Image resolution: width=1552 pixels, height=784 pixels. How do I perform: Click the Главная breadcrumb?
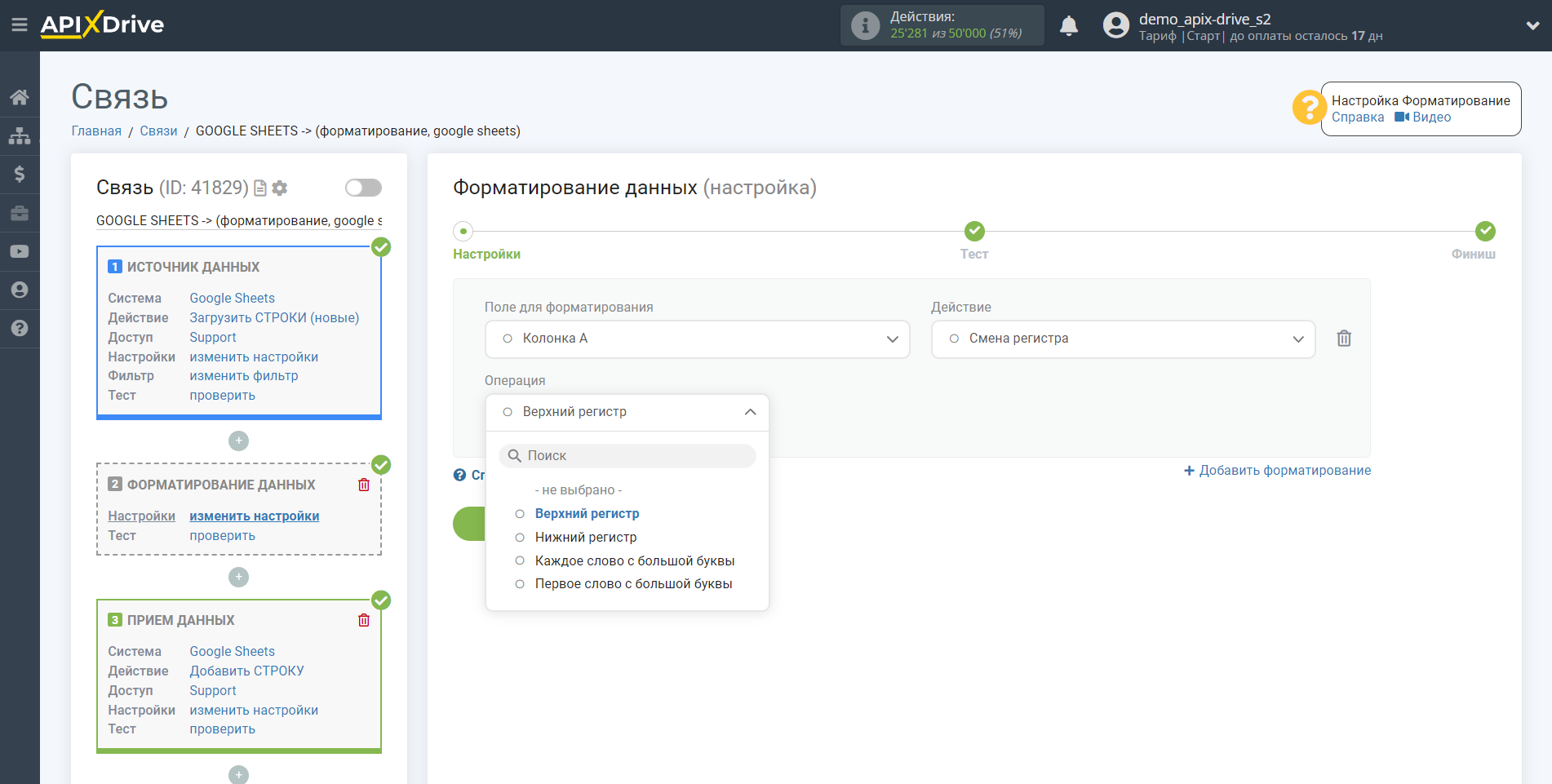96,131
